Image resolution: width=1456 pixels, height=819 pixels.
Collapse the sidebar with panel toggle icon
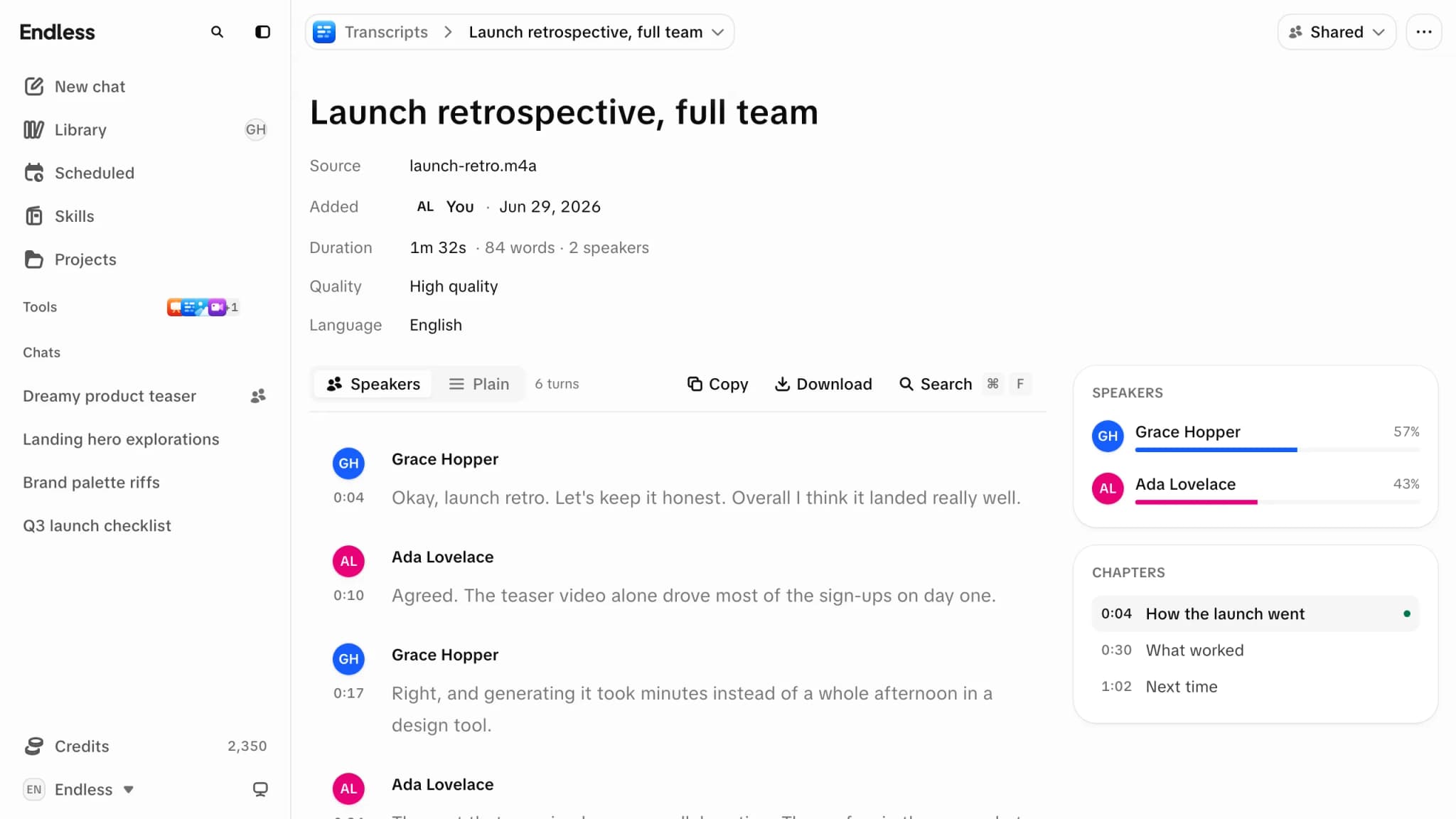pyautogui.click(x=262, y=32)
